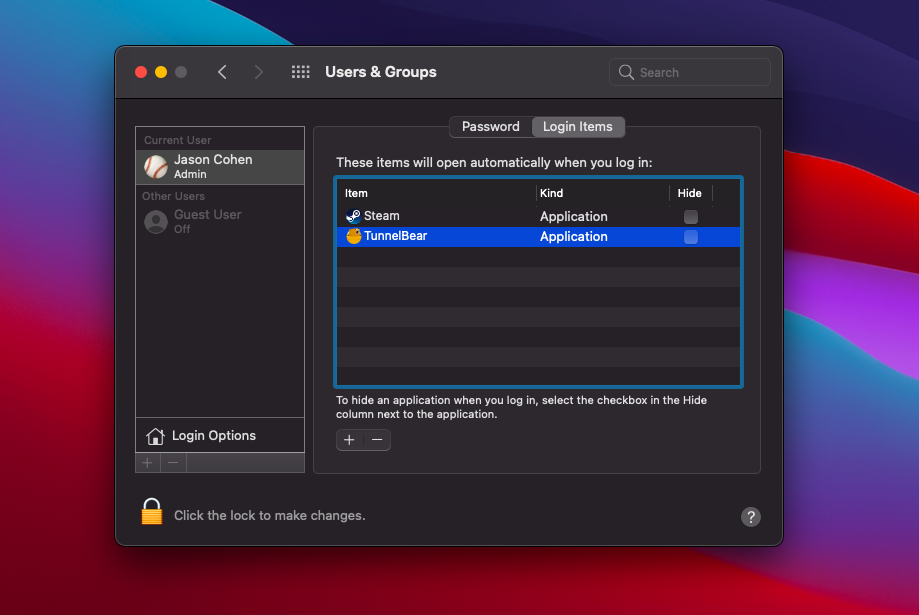This screenshot has height=615, width=919.
Task: Select the Login Items tab
Action: [578, 127]
